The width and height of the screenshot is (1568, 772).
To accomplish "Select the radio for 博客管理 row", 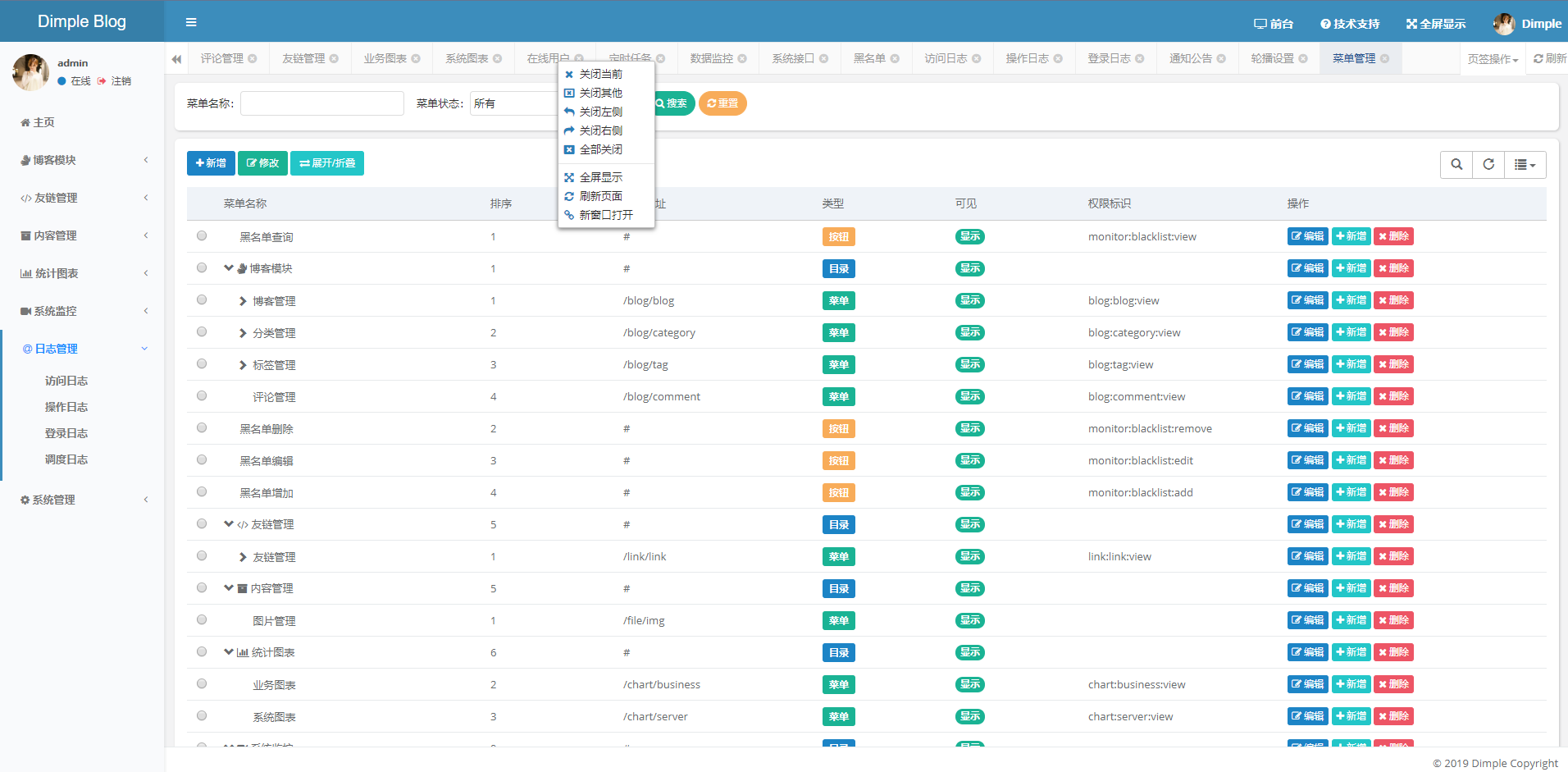I will [202, 299].
